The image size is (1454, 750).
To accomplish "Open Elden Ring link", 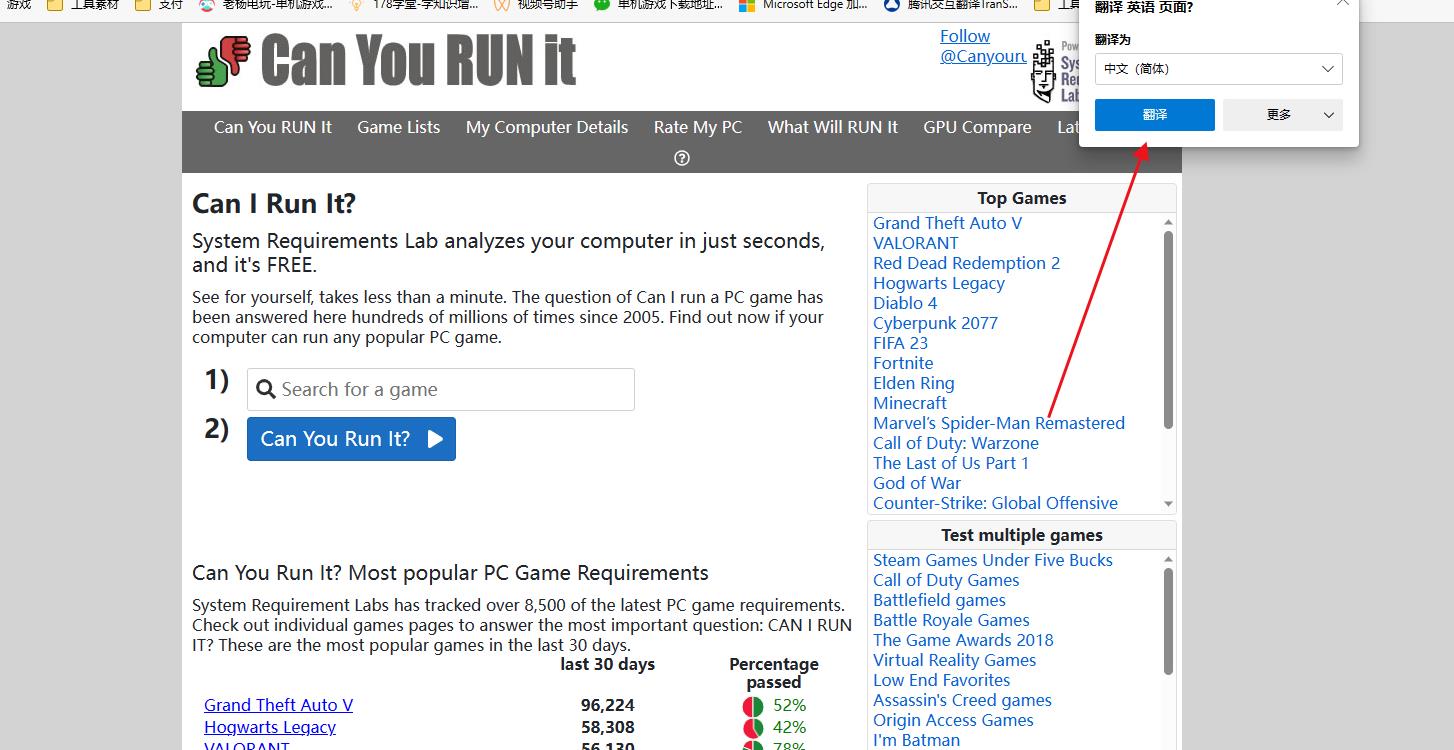I will click(x=914, y=383).
